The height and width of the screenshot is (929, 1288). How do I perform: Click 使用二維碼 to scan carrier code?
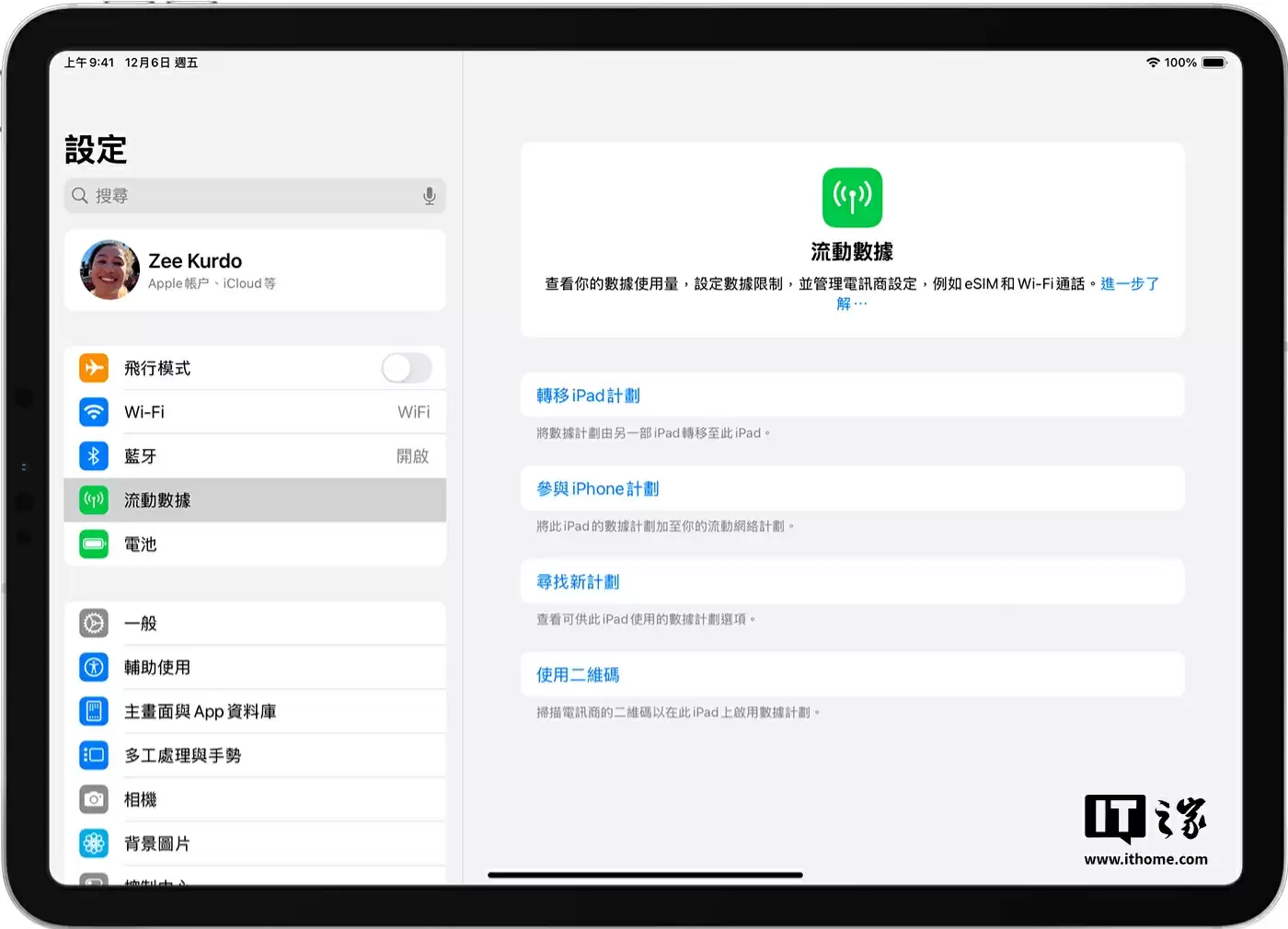point(577,674)
